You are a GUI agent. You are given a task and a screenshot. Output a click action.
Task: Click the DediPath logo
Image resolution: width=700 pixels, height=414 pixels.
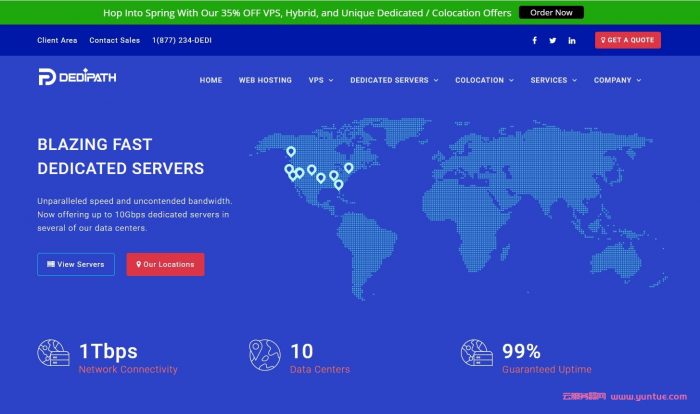[x=77, y=77]
